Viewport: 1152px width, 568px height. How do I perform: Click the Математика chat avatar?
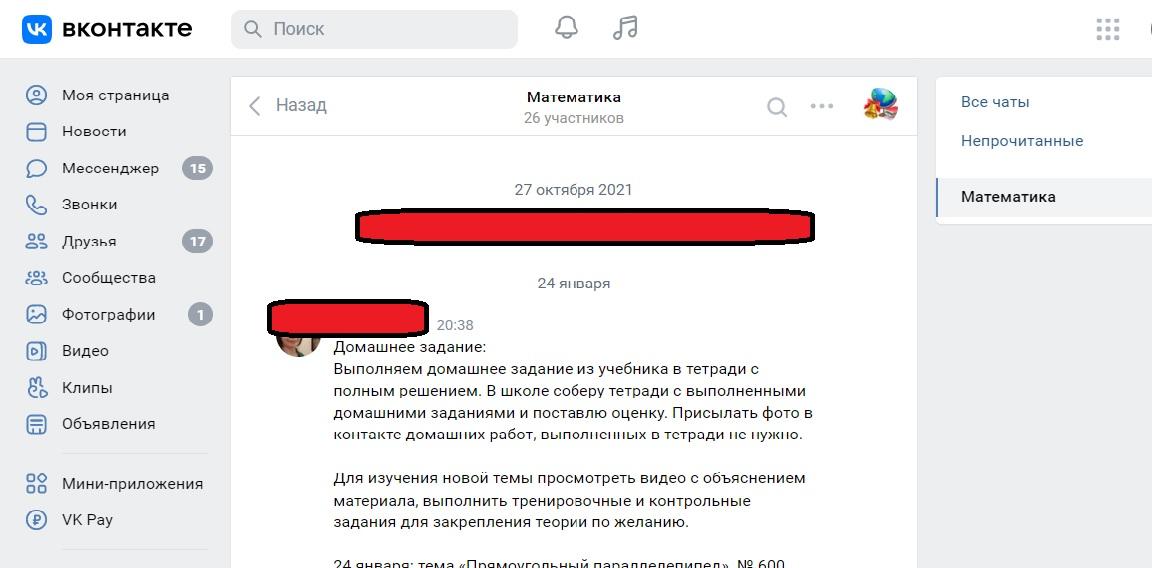pos(880,105)
